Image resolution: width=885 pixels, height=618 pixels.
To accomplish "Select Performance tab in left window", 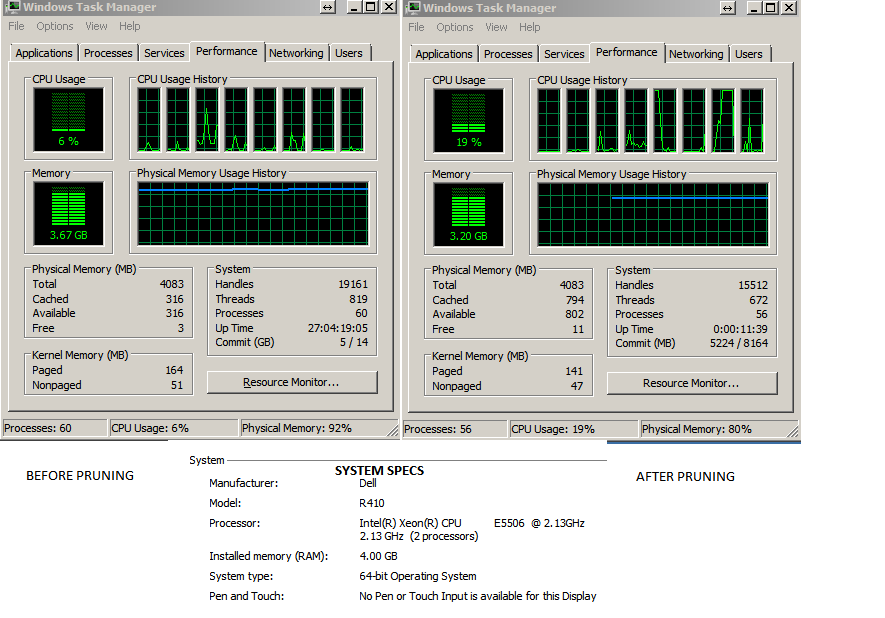I will pos(226,51).
